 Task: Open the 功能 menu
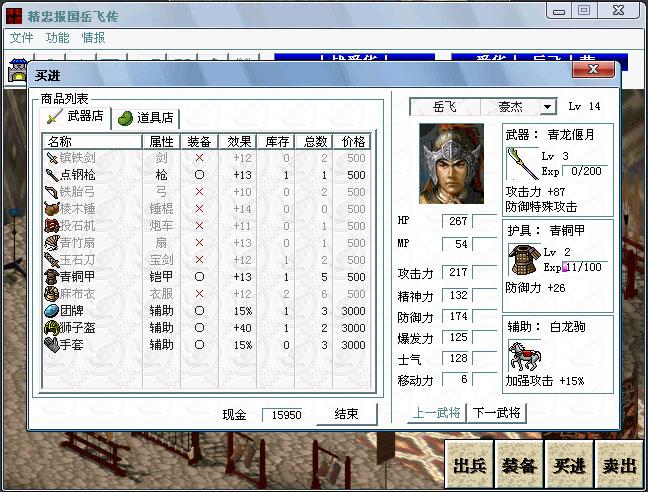click(x=57, y=38)
